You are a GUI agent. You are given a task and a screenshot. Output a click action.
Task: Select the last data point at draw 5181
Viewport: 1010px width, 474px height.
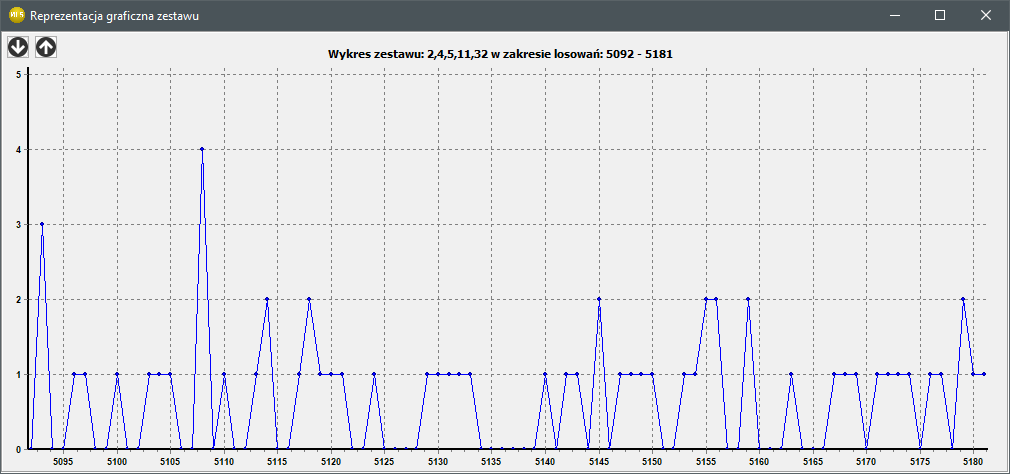click(x=984, y=374)
